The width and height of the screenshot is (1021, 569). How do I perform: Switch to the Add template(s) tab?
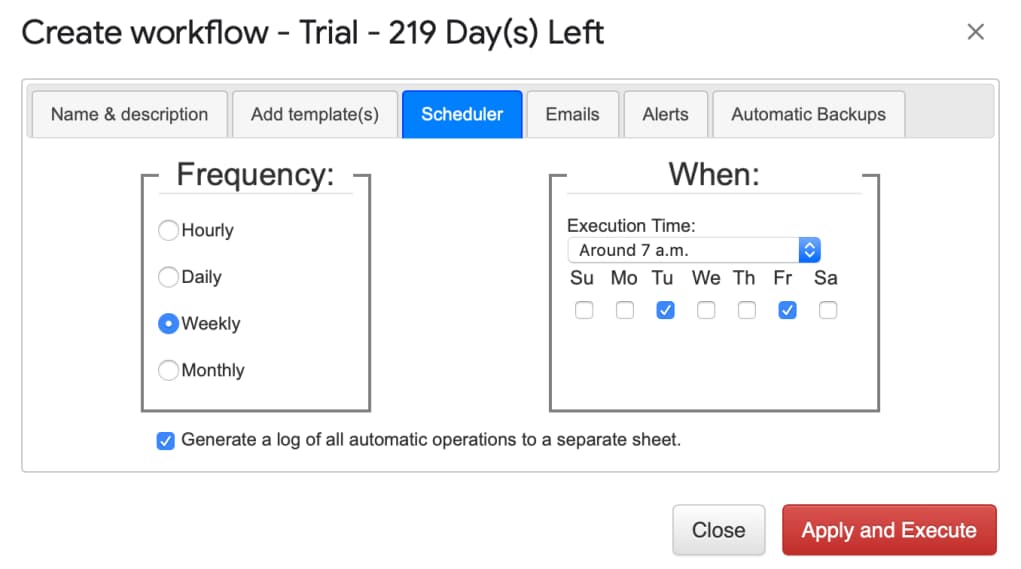tap(314, 114)
